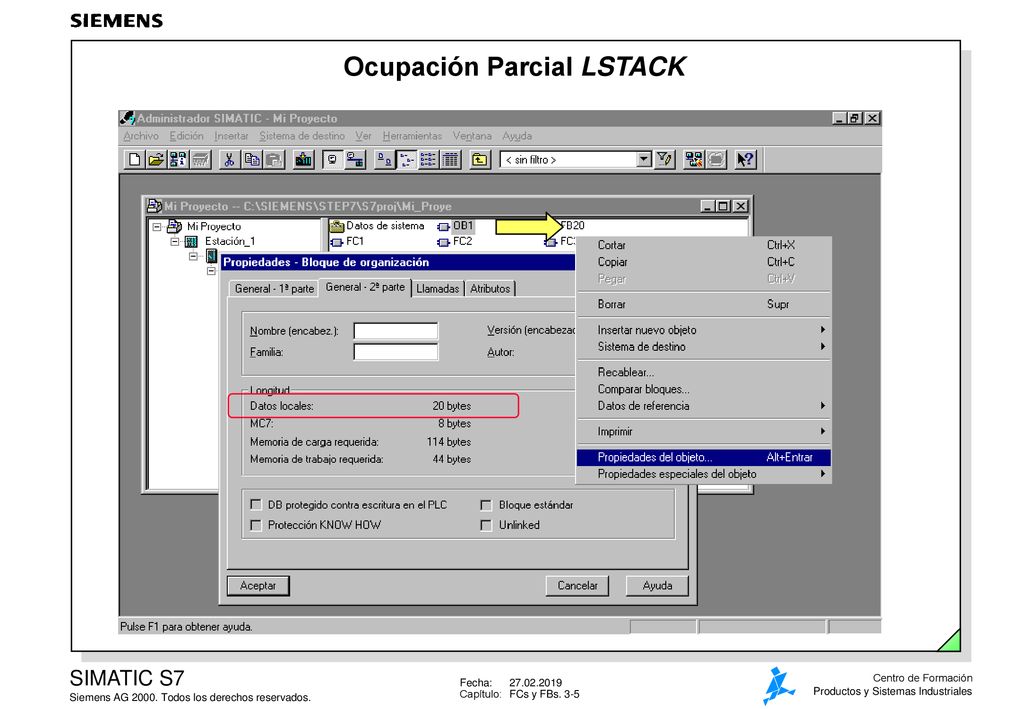Click the Cut scissors toolbar icon
This screenshot has height=709, width=1024.
pos(229,159)
